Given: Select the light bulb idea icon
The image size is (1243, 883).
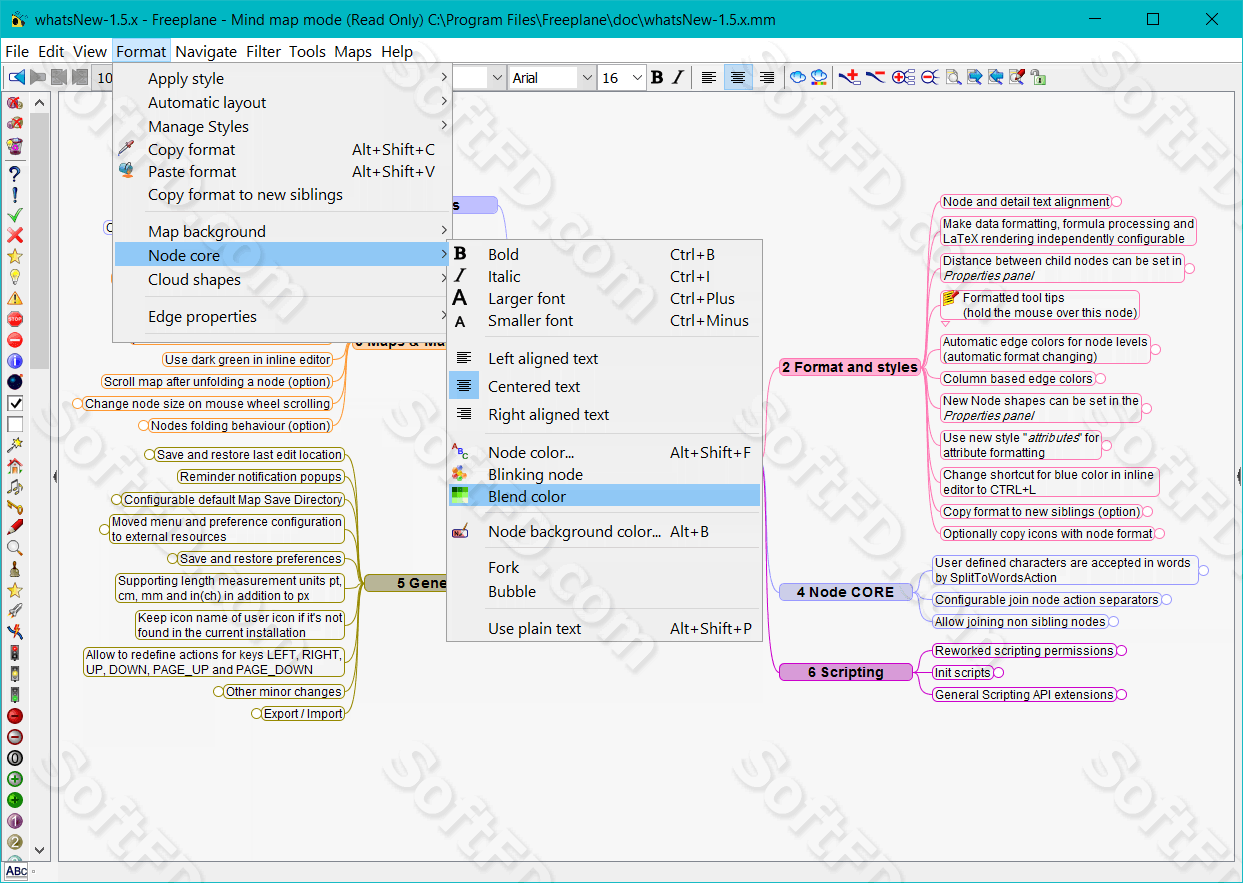Looking at the screenshot, I should [x=15, y=277].
